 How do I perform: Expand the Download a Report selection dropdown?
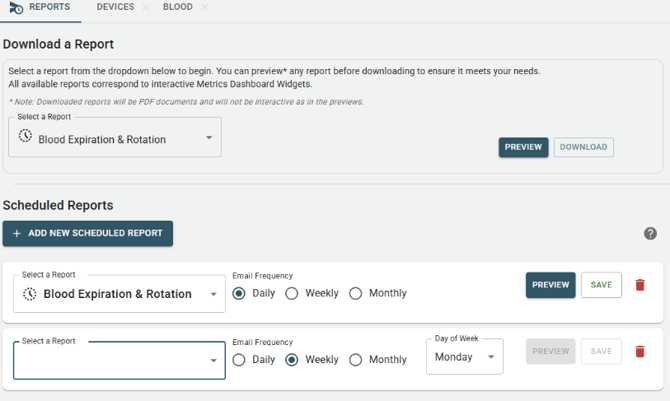pyautogui.click(x=209, y=138)
